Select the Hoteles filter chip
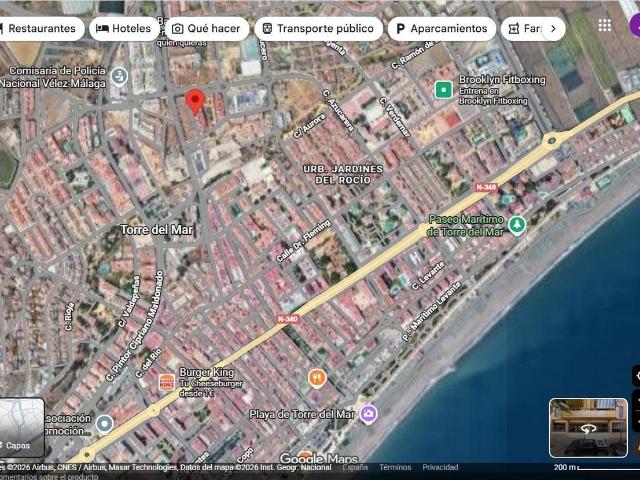Viewport: 640px width, 480px height. (124, 29)
